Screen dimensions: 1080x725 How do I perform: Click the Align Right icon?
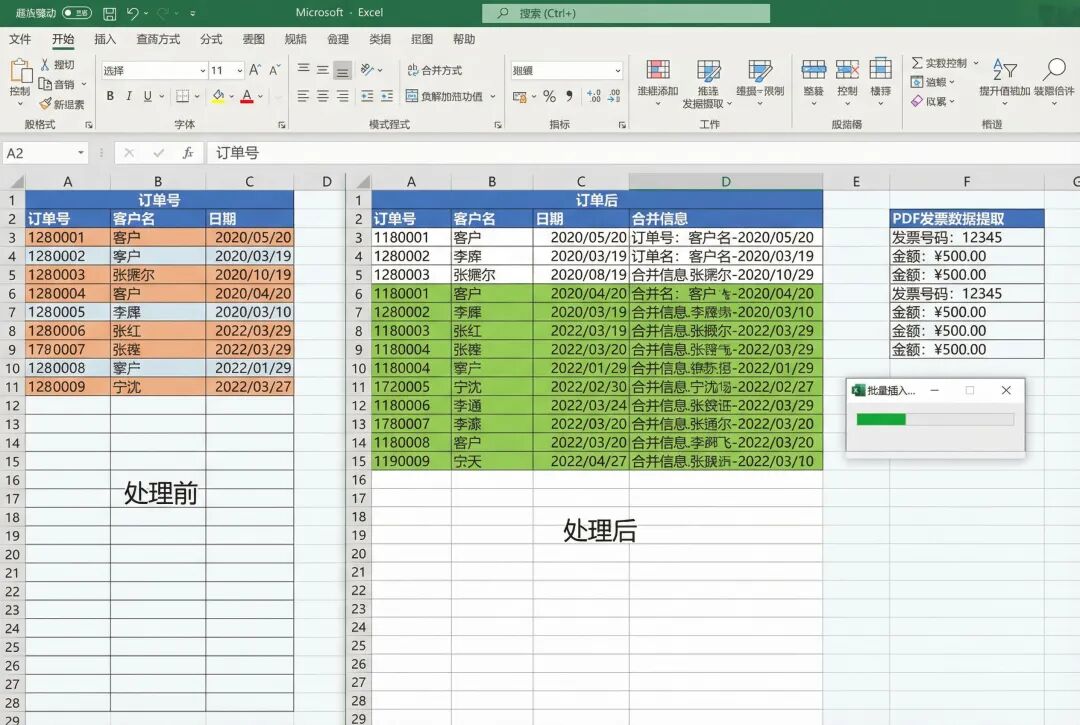pyautogui.click(x=342, y=96)
